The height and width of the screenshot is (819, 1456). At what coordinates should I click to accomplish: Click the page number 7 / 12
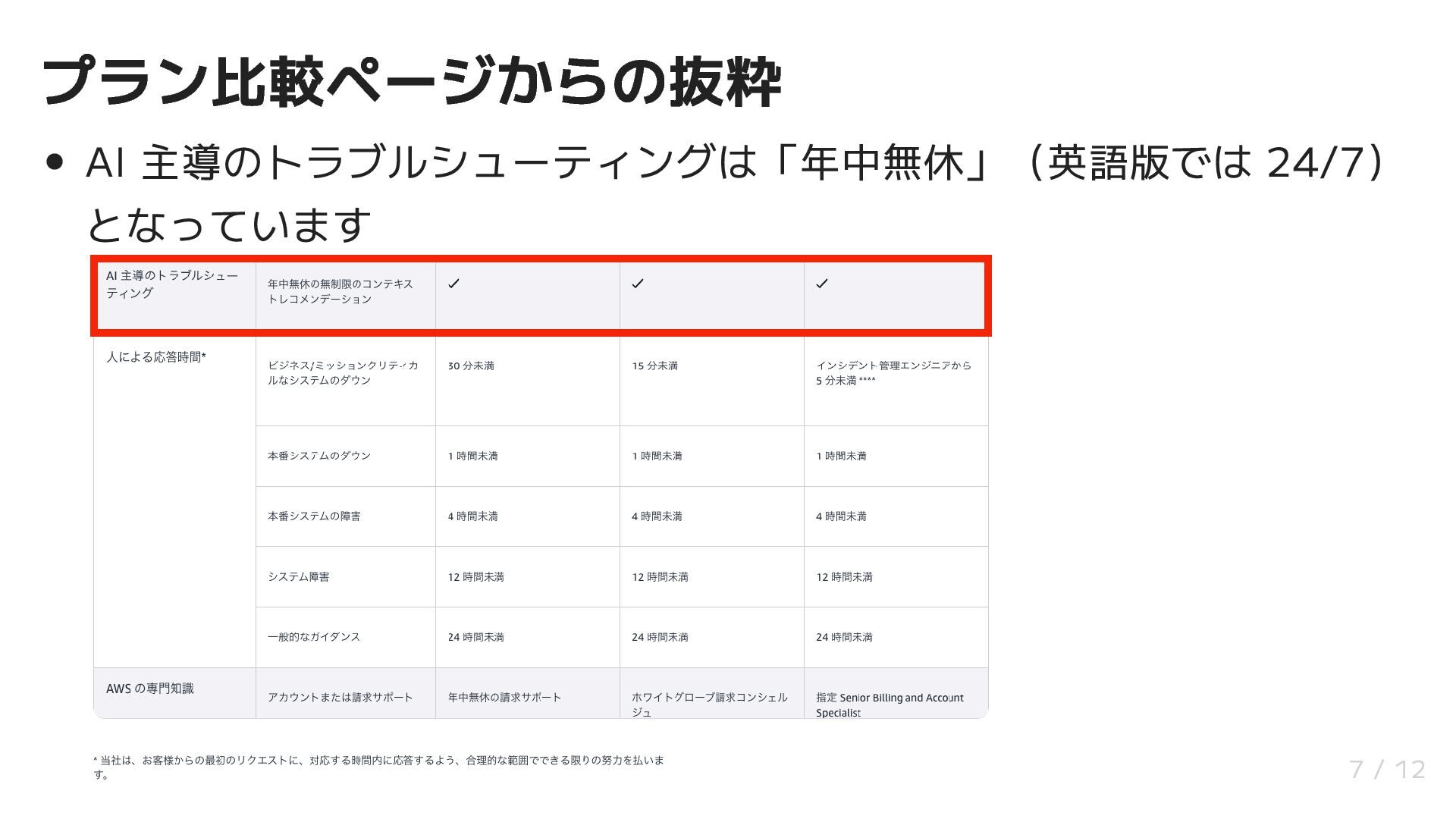point(1387,770)
